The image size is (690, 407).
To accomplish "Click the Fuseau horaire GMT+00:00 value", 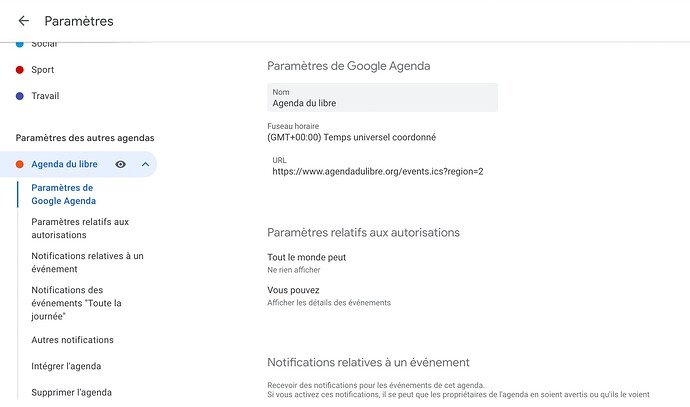I will 351,137.
